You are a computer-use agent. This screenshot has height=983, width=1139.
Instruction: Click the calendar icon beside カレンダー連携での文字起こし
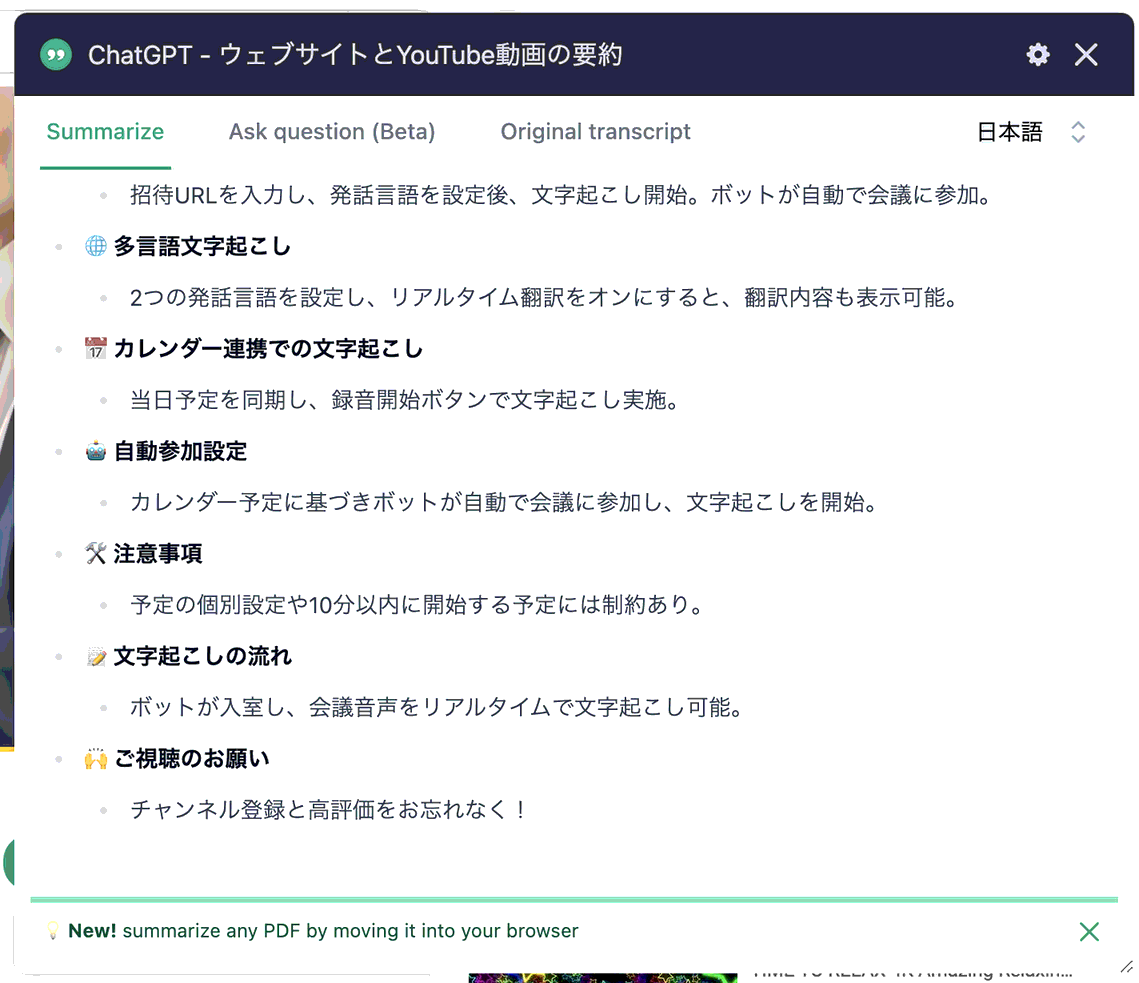click(96, 348)
